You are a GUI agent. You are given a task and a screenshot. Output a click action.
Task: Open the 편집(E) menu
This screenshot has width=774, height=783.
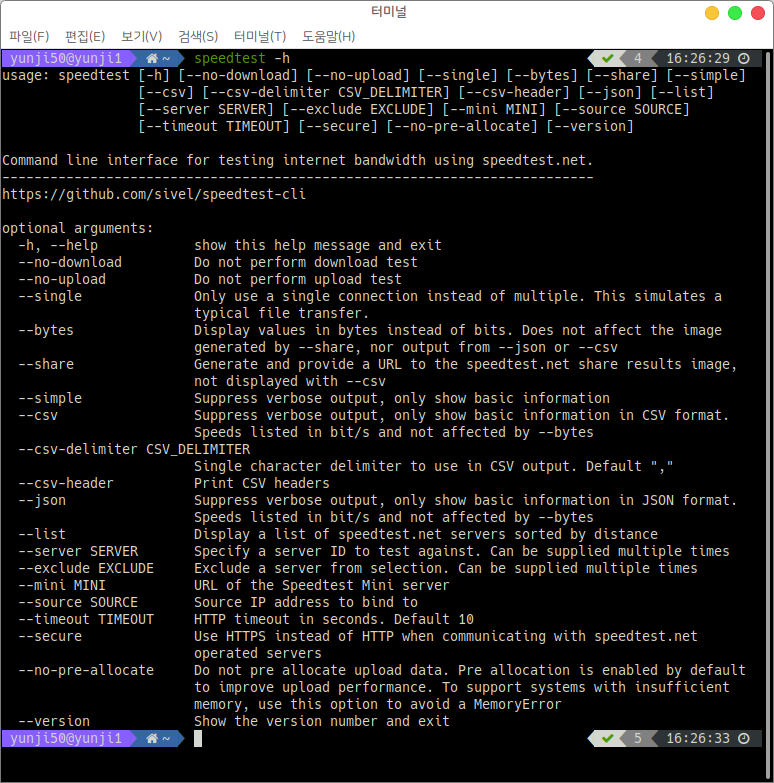[x=85, y=37]
